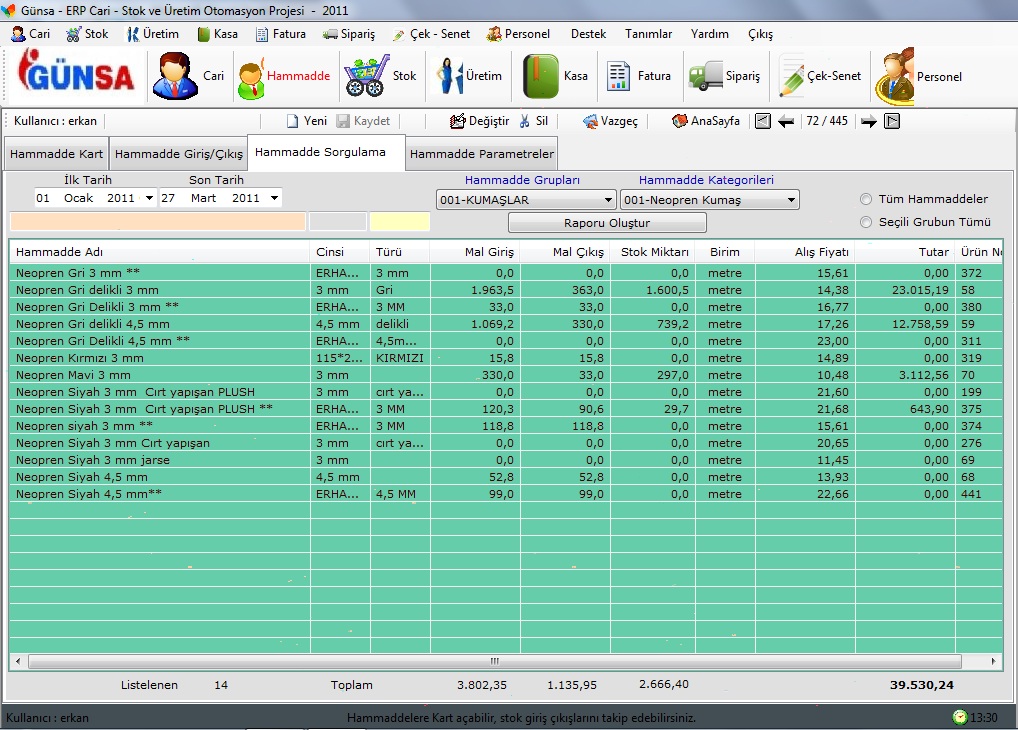The width and height of the screenshot is (1018, 730).
Task: Open Sipariş menu in menu bar
Action: [349, 34]
